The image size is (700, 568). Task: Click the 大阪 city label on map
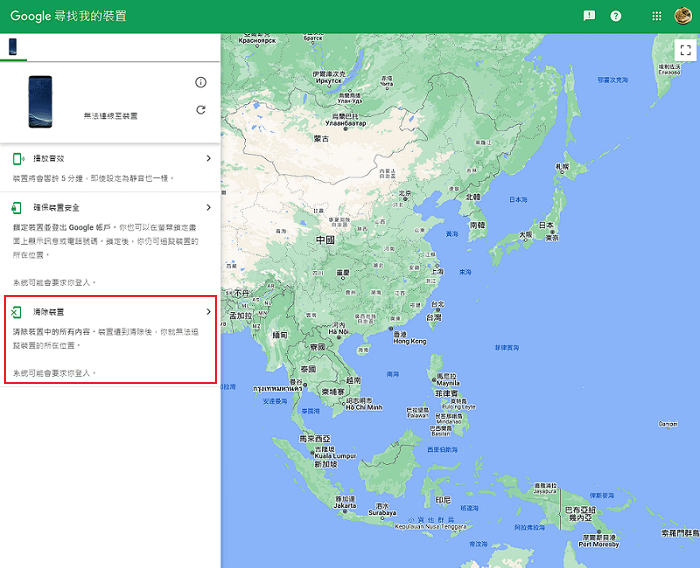(x=525, y=234)
